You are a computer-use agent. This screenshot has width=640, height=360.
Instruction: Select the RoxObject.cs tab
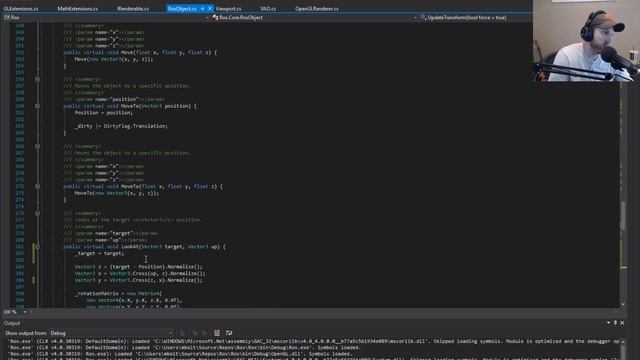click(x=182, y=9)
